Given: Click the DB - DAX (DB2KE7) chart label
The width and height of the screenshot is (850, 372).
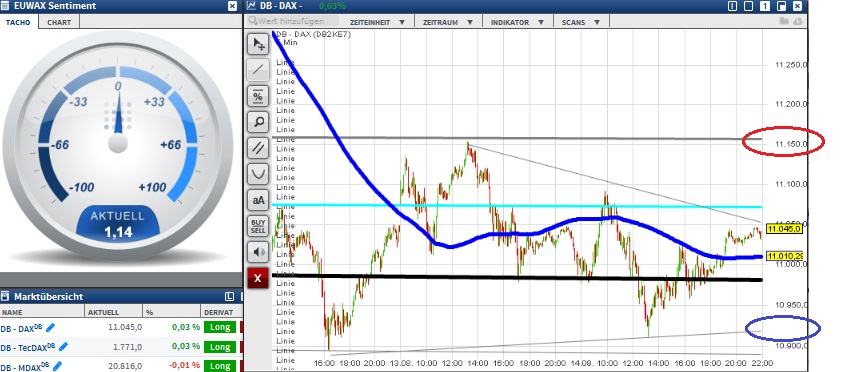Looking at the screenshot, I should click(x=313, y=34).
